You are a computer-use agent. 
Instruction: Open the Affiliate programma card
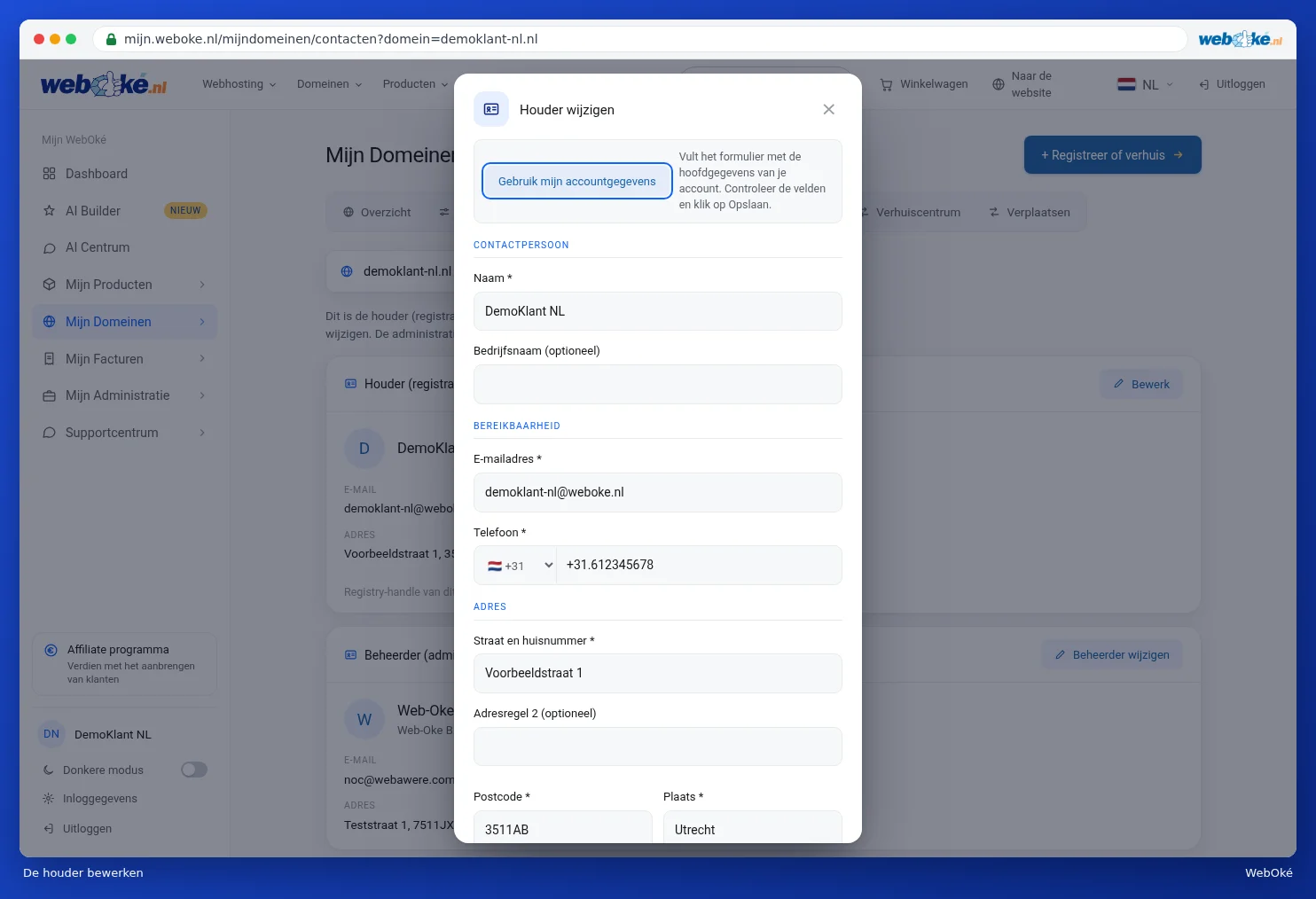coord(124,664)
